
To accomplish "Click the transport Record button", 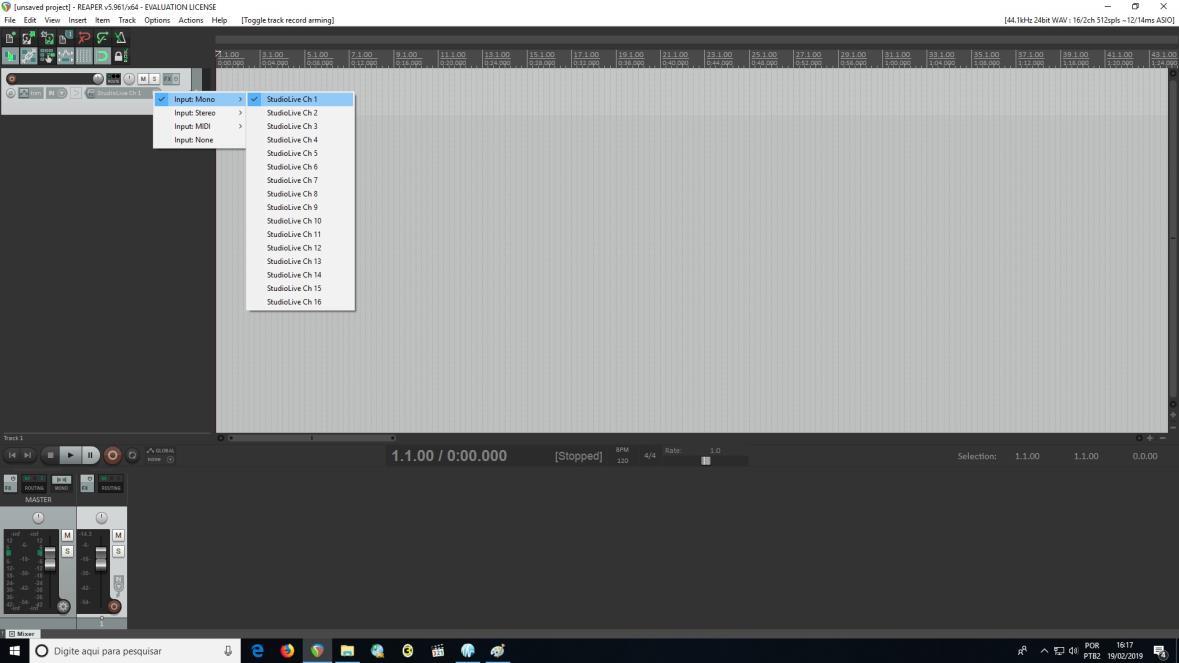I will (x=112, y=455).
